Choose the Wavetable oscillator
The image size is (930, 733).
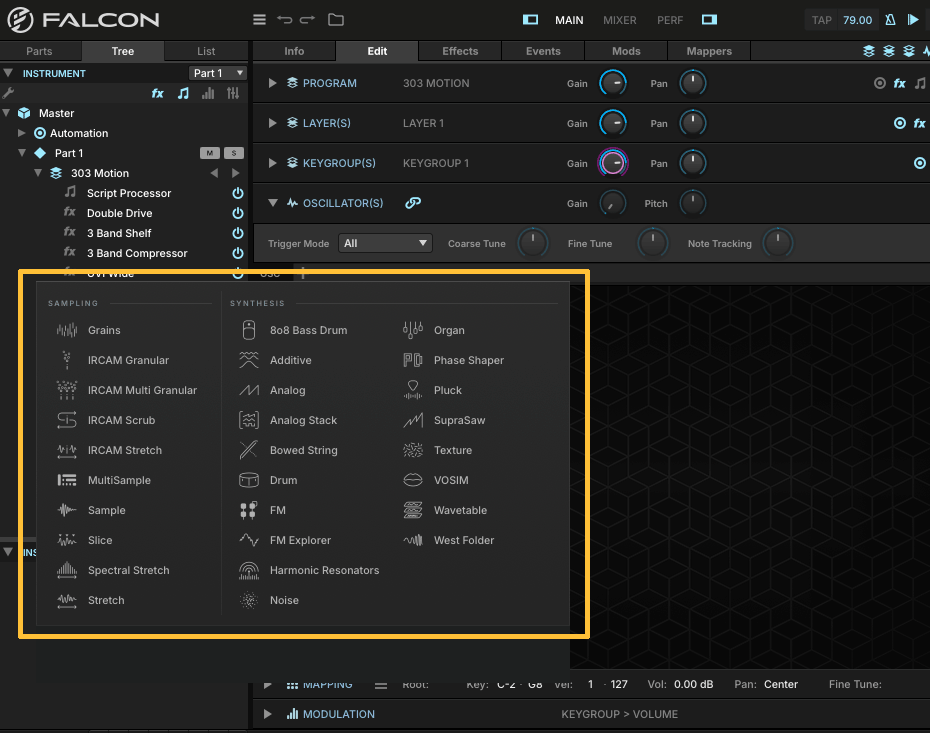tap(445, 510)
